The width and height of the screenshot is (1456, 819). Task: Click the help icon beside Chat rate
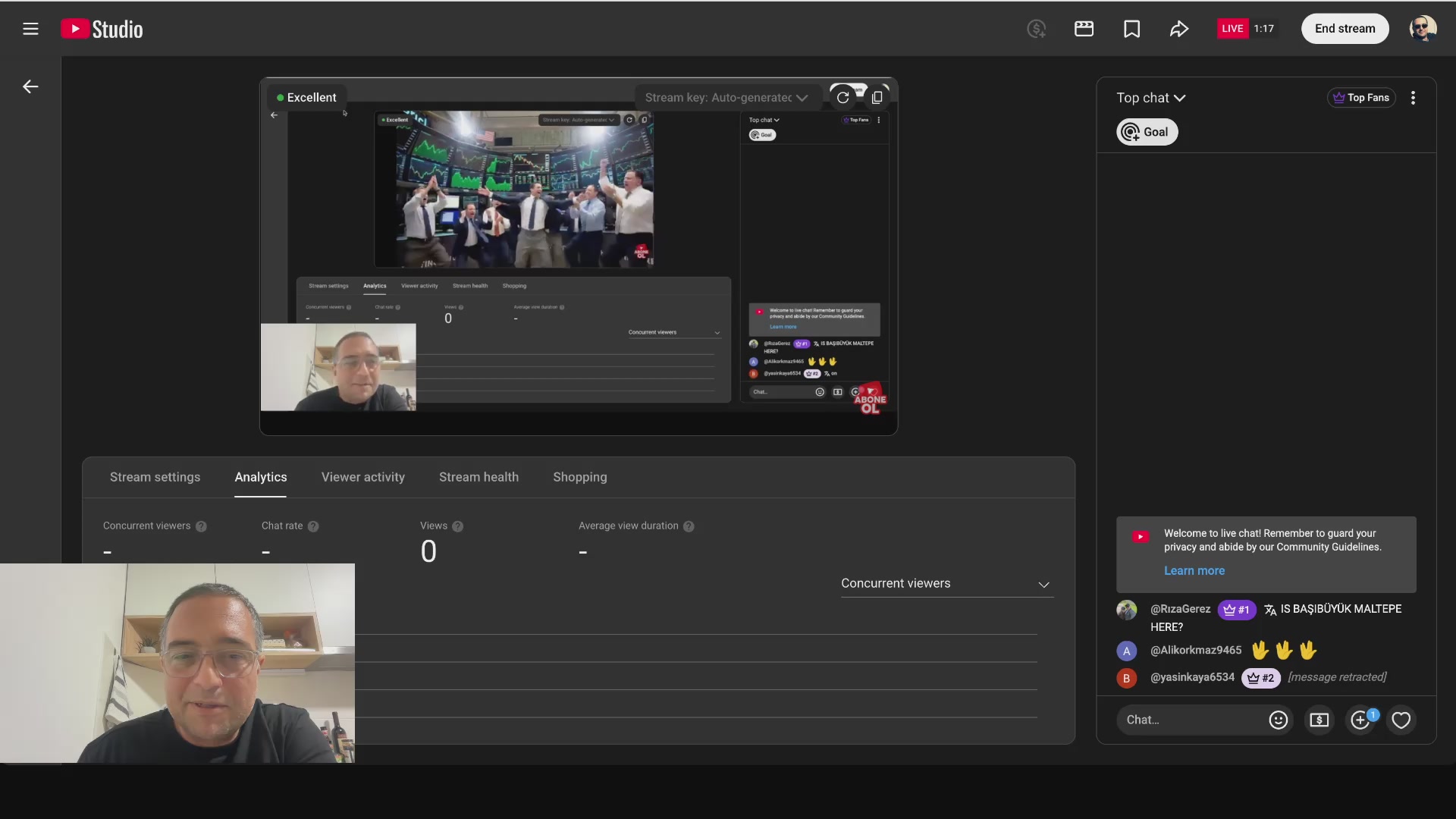(x=313, y=526)
